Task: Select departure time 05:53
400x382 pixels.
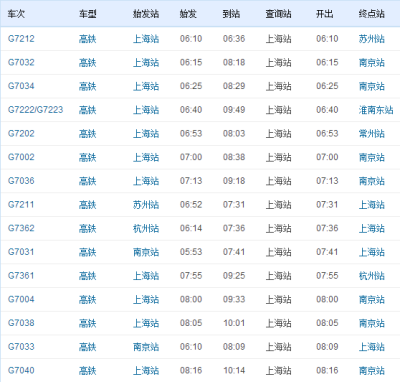Action: pyautogui.click(x=191, y=252)
